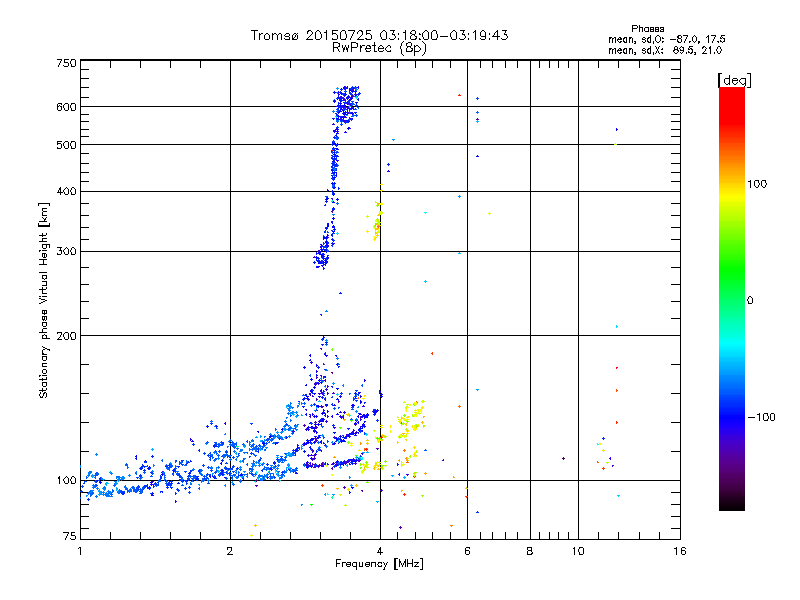Click the x-axis tick label '10'
The image size is (800, 600).
point(578,551)
